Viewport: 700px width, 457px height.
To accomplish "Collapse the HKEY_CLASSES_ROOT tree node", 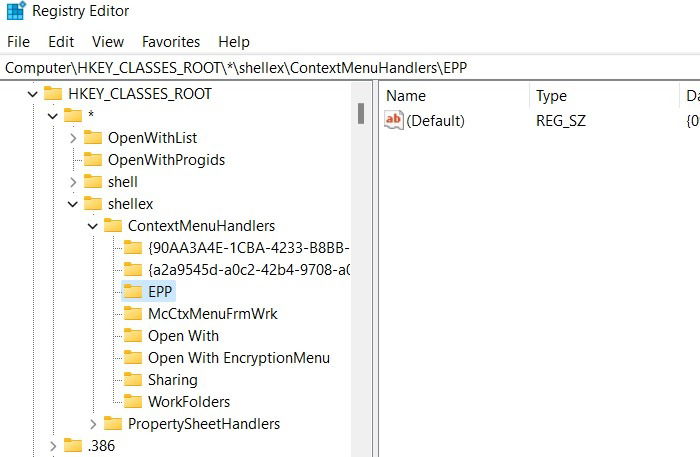I will click(33, 94).
